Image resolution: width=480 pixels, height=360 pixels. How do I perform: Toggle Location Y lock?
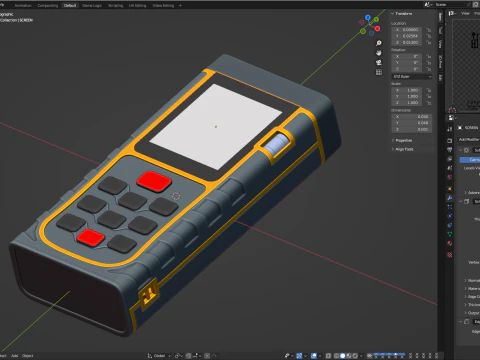(429, 36)
